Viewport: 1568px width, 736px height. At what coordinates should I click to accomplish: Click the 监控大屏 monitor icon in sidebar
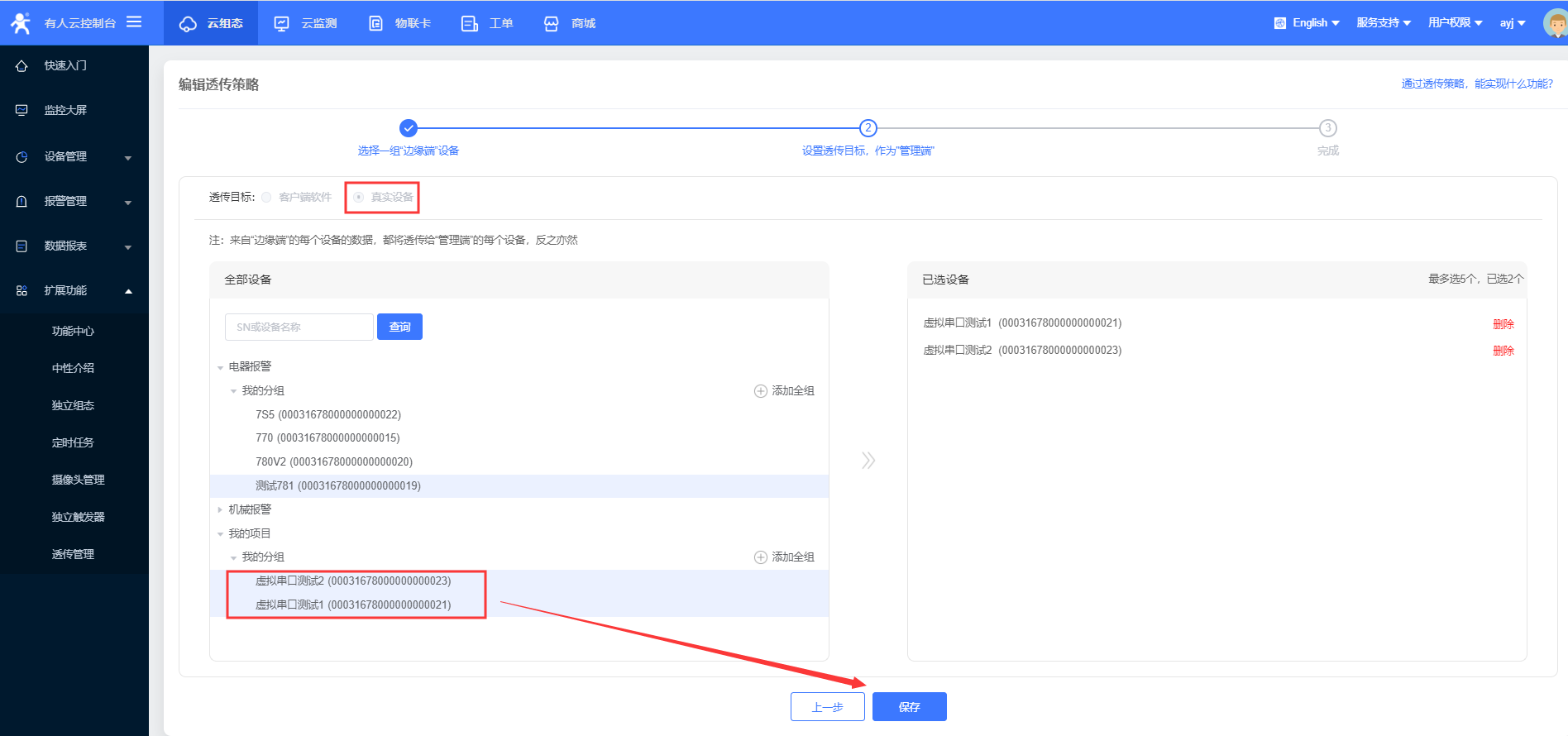pos(22,110)
